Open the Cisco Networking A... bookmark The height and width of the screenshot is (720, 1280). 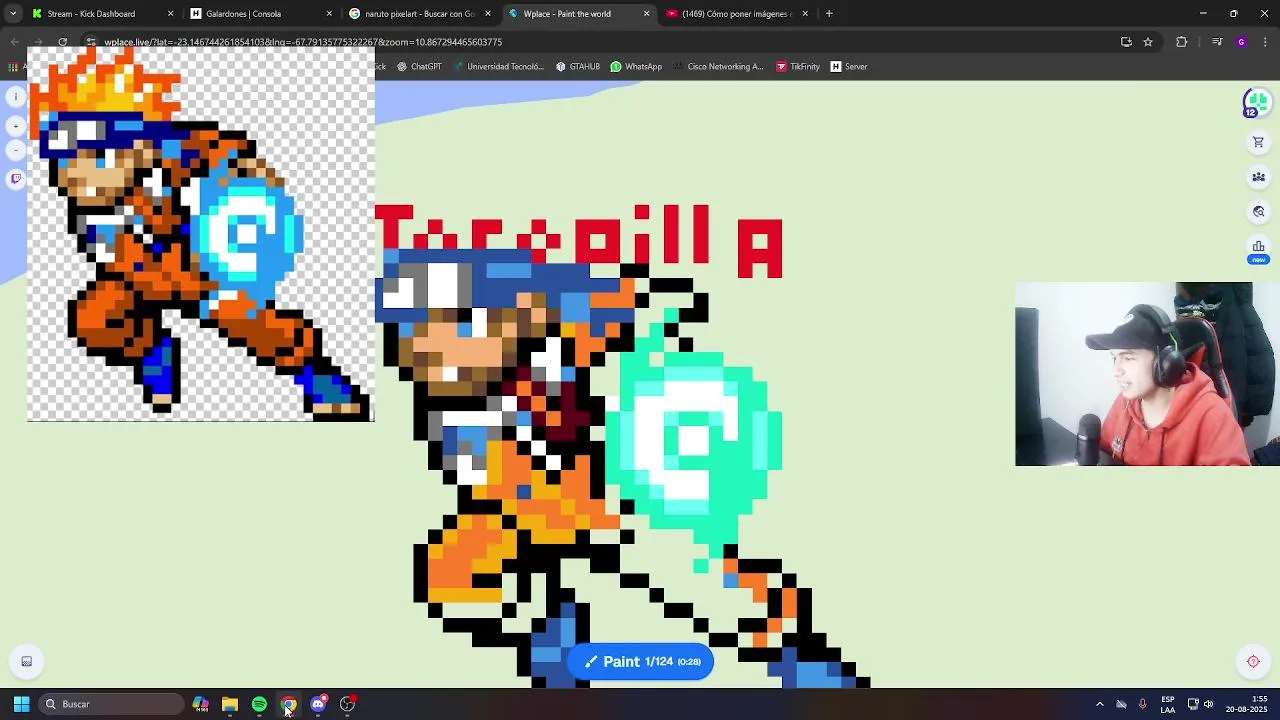pos(717,67)
